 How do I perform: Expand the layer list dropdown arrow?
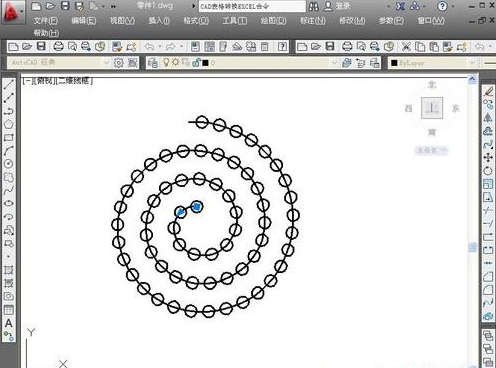(x=334, y=63)
